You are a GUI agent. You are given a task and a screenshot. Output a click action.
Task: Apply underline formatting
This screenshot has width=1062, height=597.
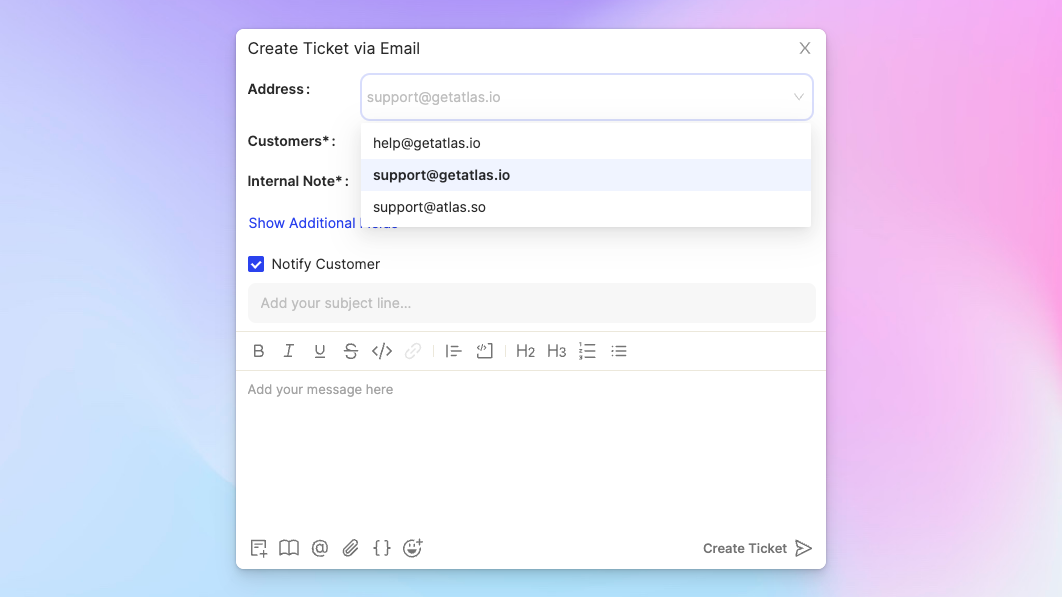coord(320,351)
